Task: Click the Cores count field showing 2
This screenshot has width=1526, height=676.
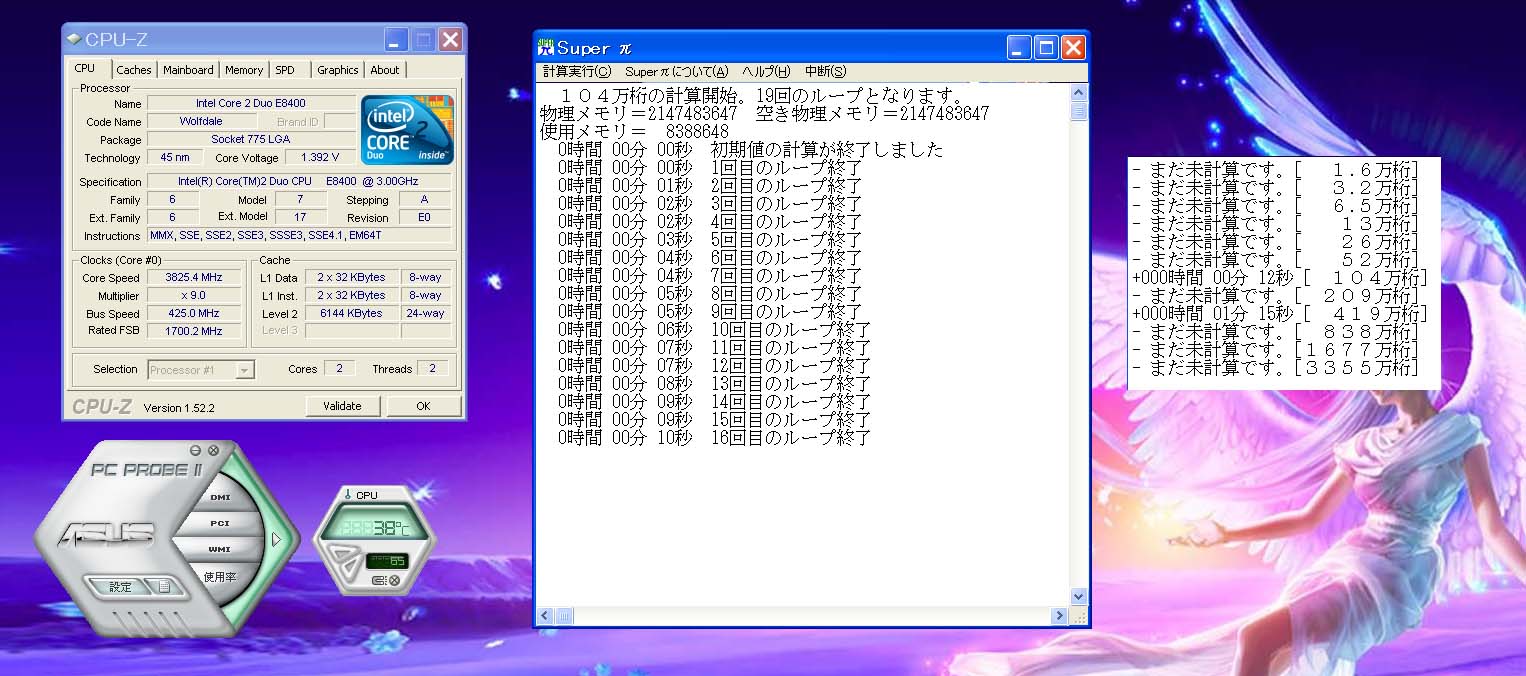Action: click(x=339, y=369)
